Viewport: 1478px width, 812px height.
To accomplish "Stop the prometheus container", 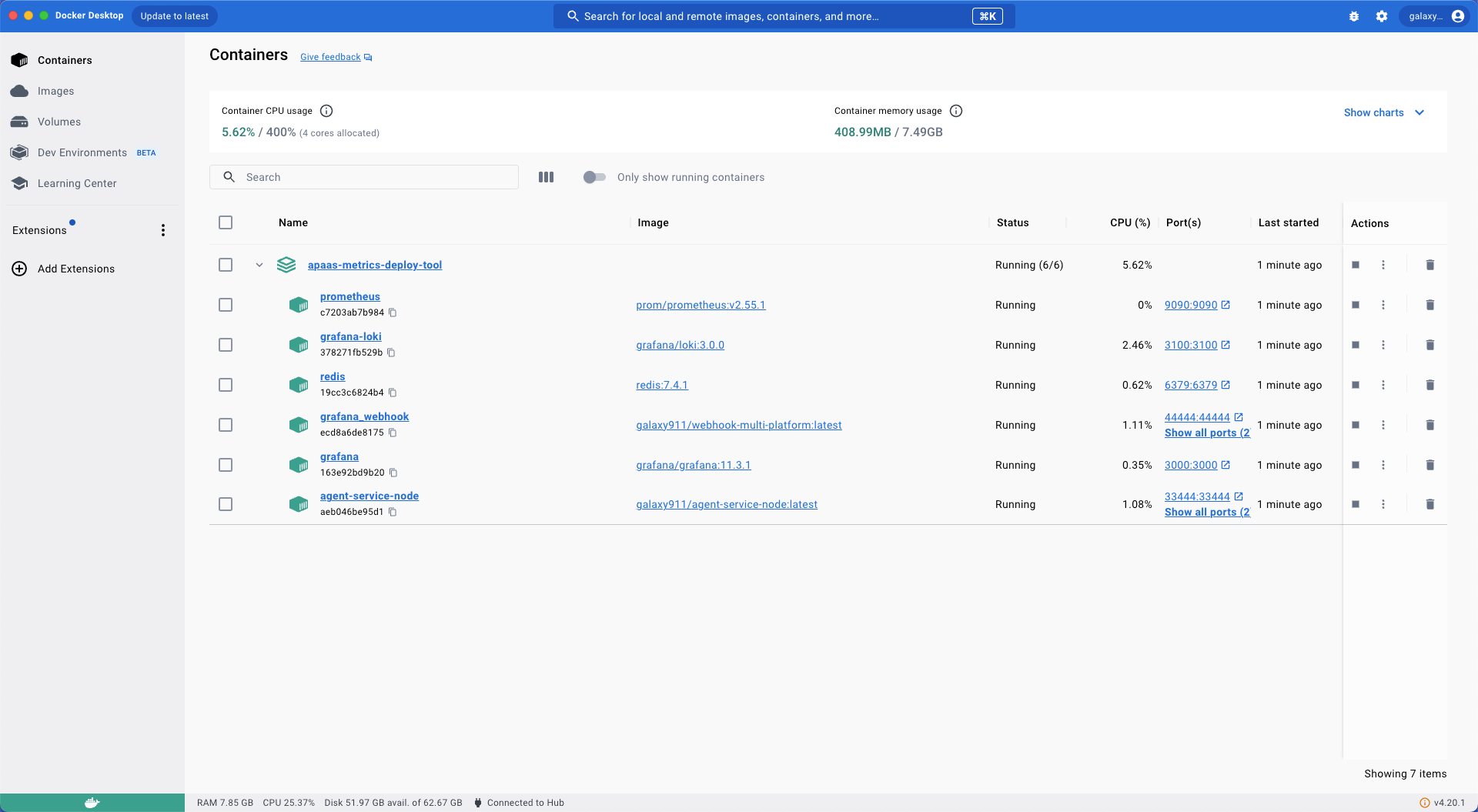I will coord(1356,305).
